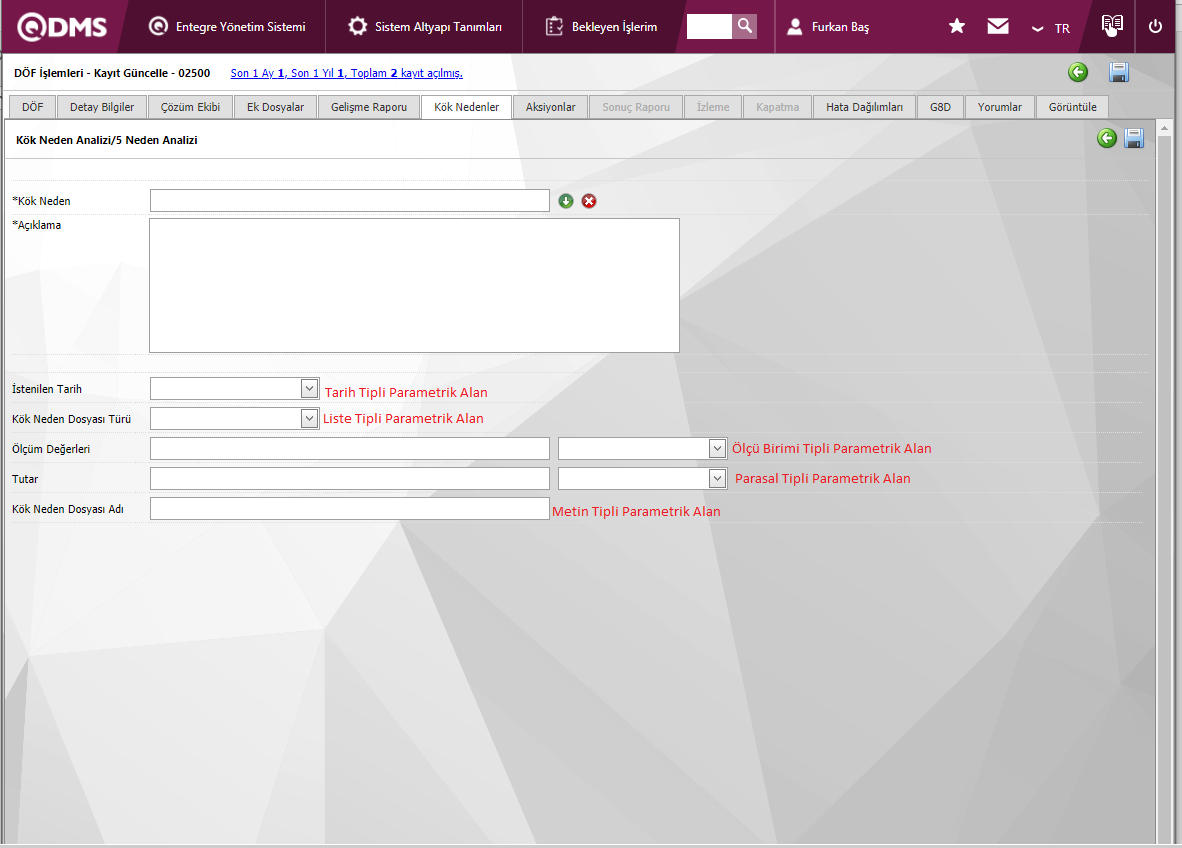The height and width of the screenshot is (848, 1182).
Task: Switch to Aksiyonlar tab
Action: (550, 107)
